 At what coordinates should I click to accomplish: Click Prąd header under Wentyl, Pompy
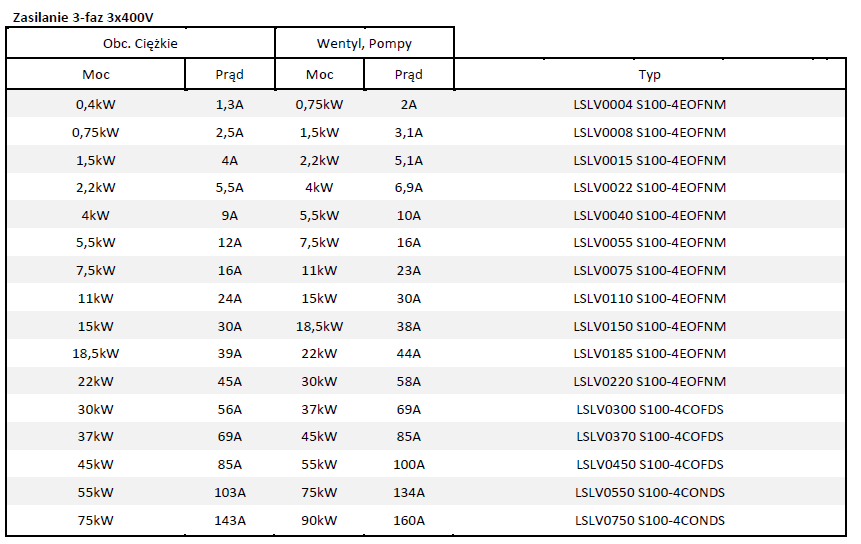tap(408, 75)
